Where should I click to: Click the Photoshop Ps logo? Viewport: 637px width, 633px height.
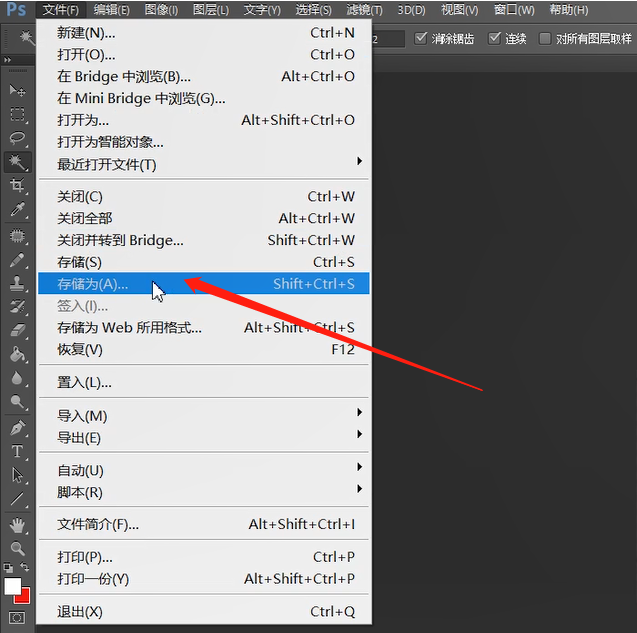click(x=17, y=9)
